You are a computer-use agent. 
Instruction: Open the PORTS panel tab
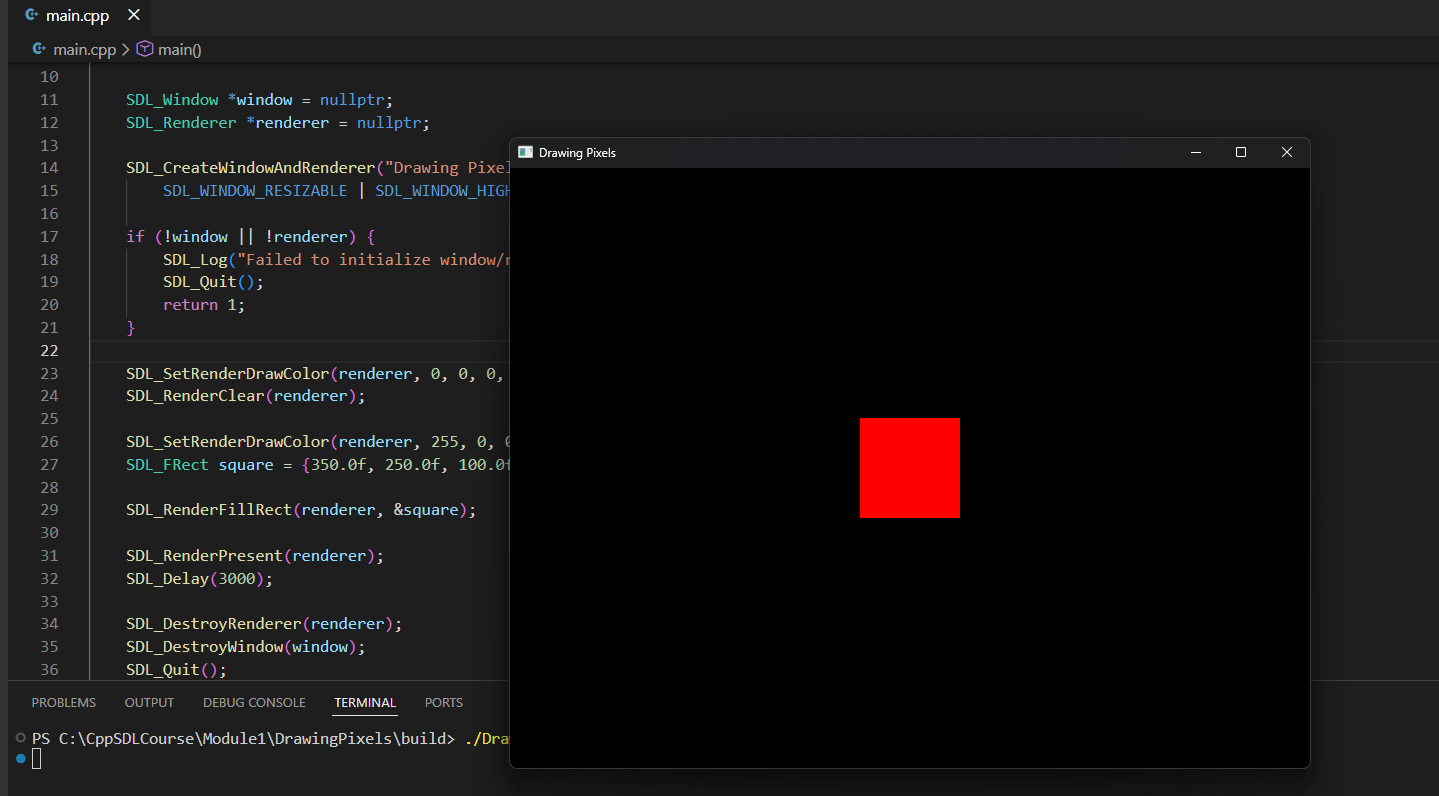[x=444, y=703]
